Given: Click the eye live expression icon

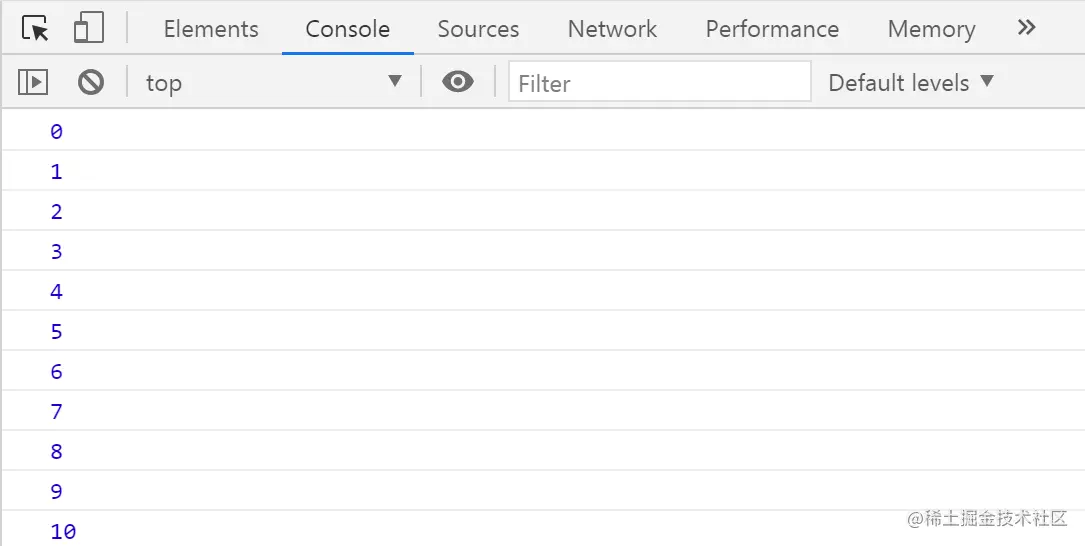Looking at the screenshot, I should (458, 82).
